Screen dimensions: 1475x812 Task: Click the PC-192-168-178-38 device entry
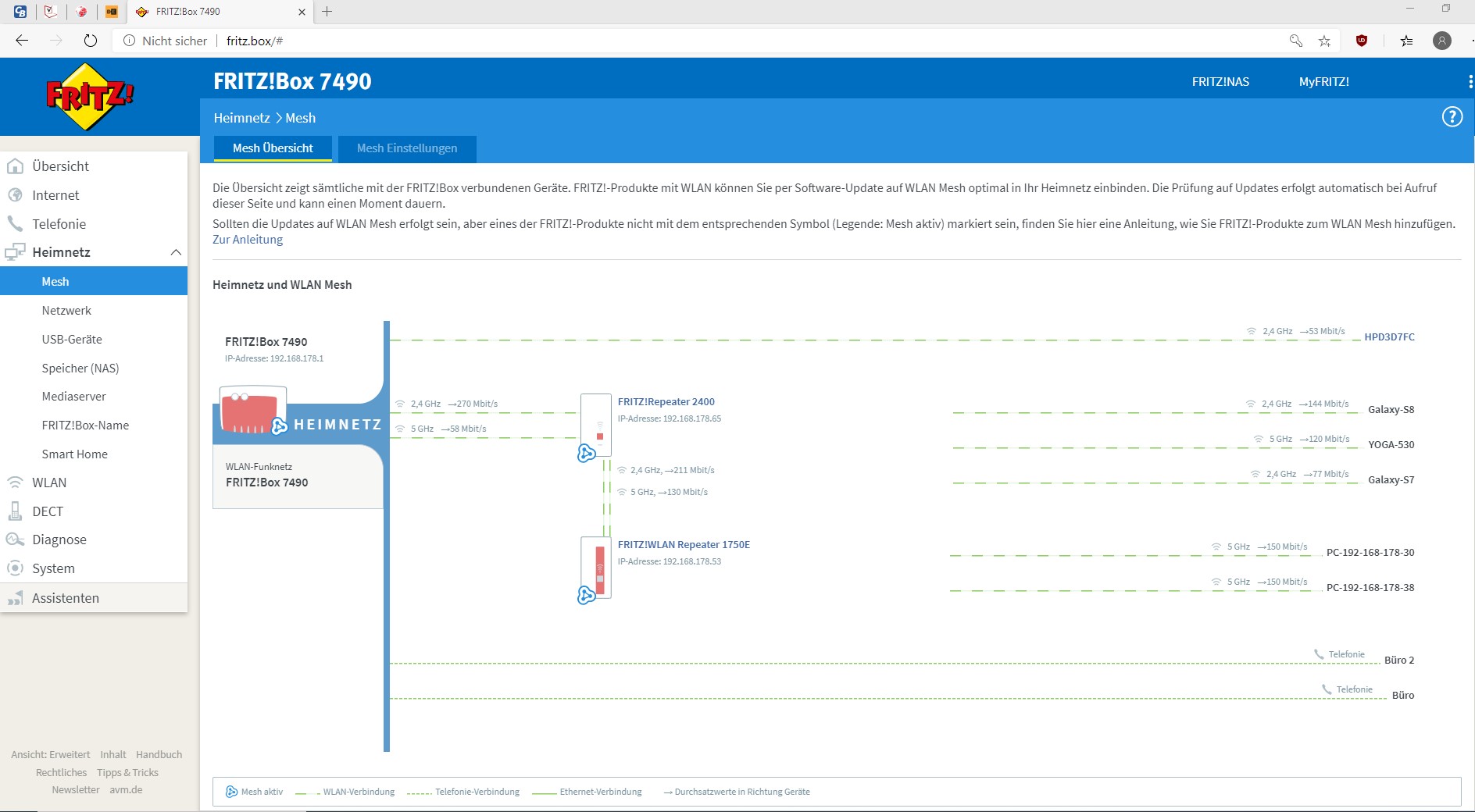1370,588
